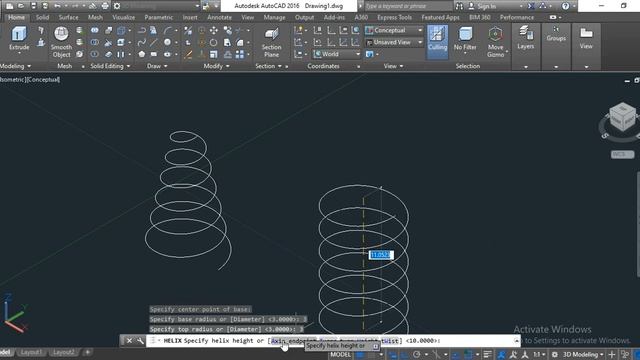Click the Smooth Object mesh tool
The width and height of the screenshot is (640, 360).
(x=61, y=42)
